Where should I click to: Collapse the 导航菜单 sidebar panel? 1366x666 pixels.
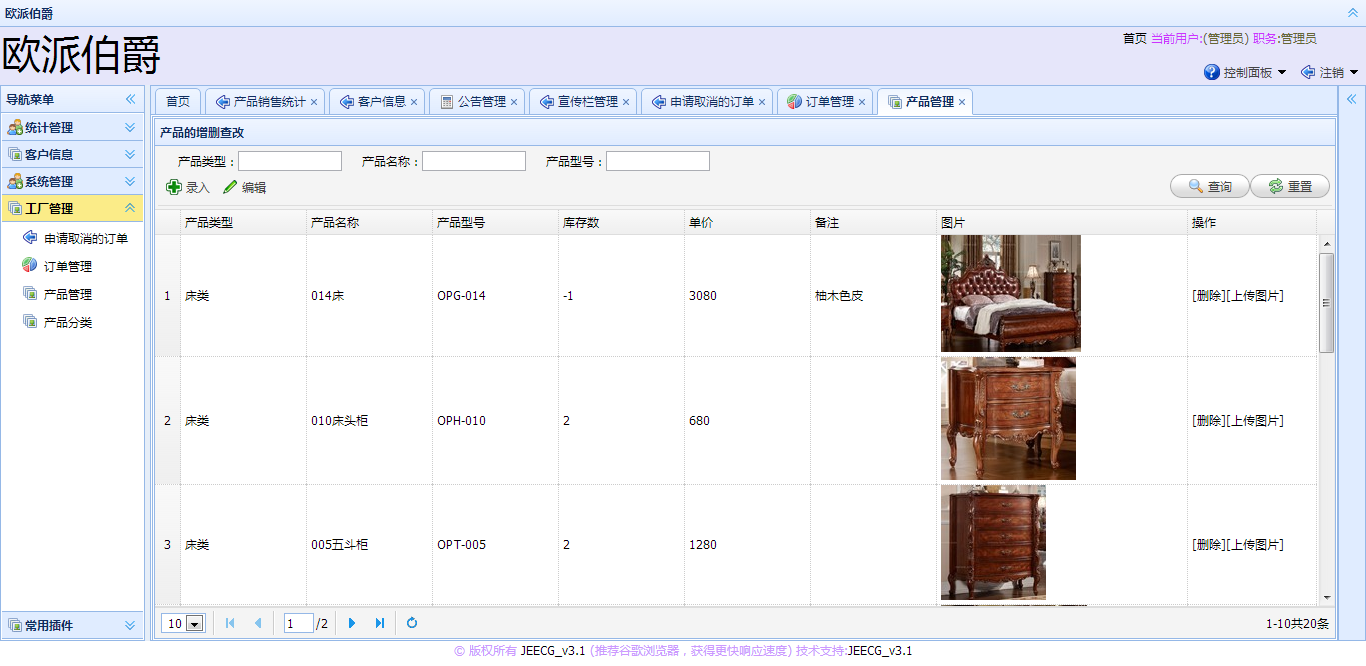click(x=130, y=99)
